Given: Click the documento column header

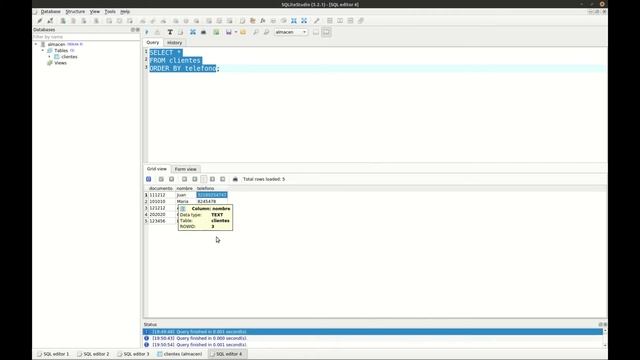Looking at the screenshot, I should [x=161, y=189].
